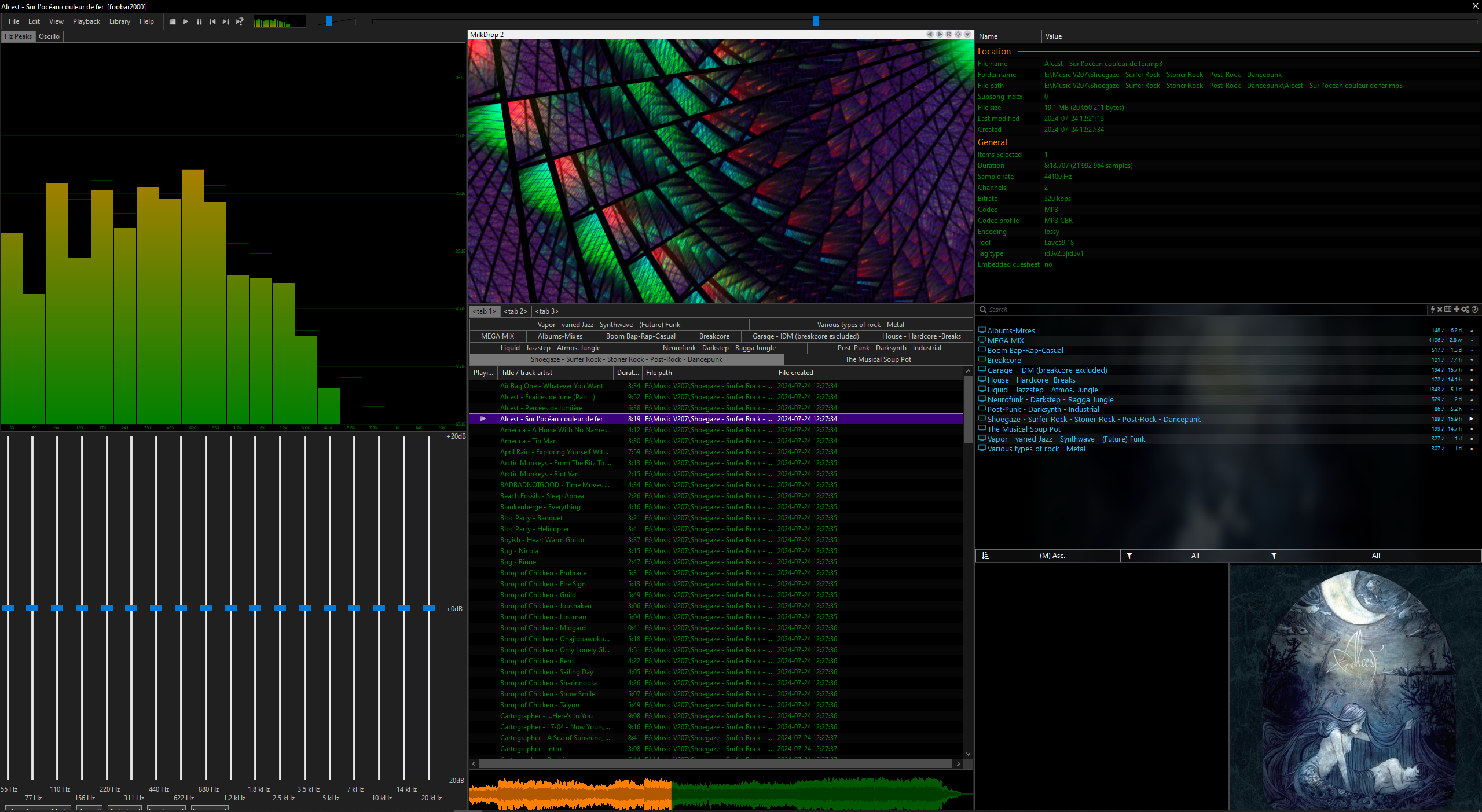Click the Durat... column header
Image resolution: width=1482 pixels, height=812 pixels.
coord(628,373)
